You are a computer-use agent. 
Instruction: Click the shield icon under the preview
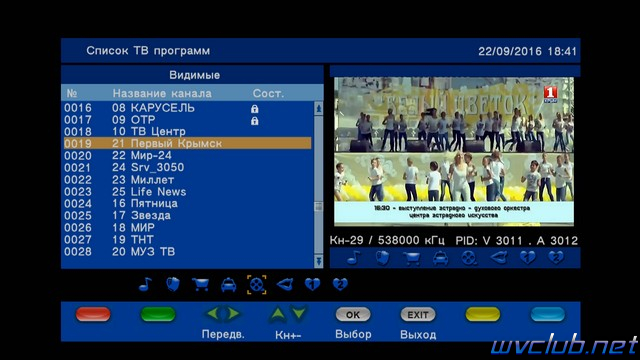coord(382,258)
